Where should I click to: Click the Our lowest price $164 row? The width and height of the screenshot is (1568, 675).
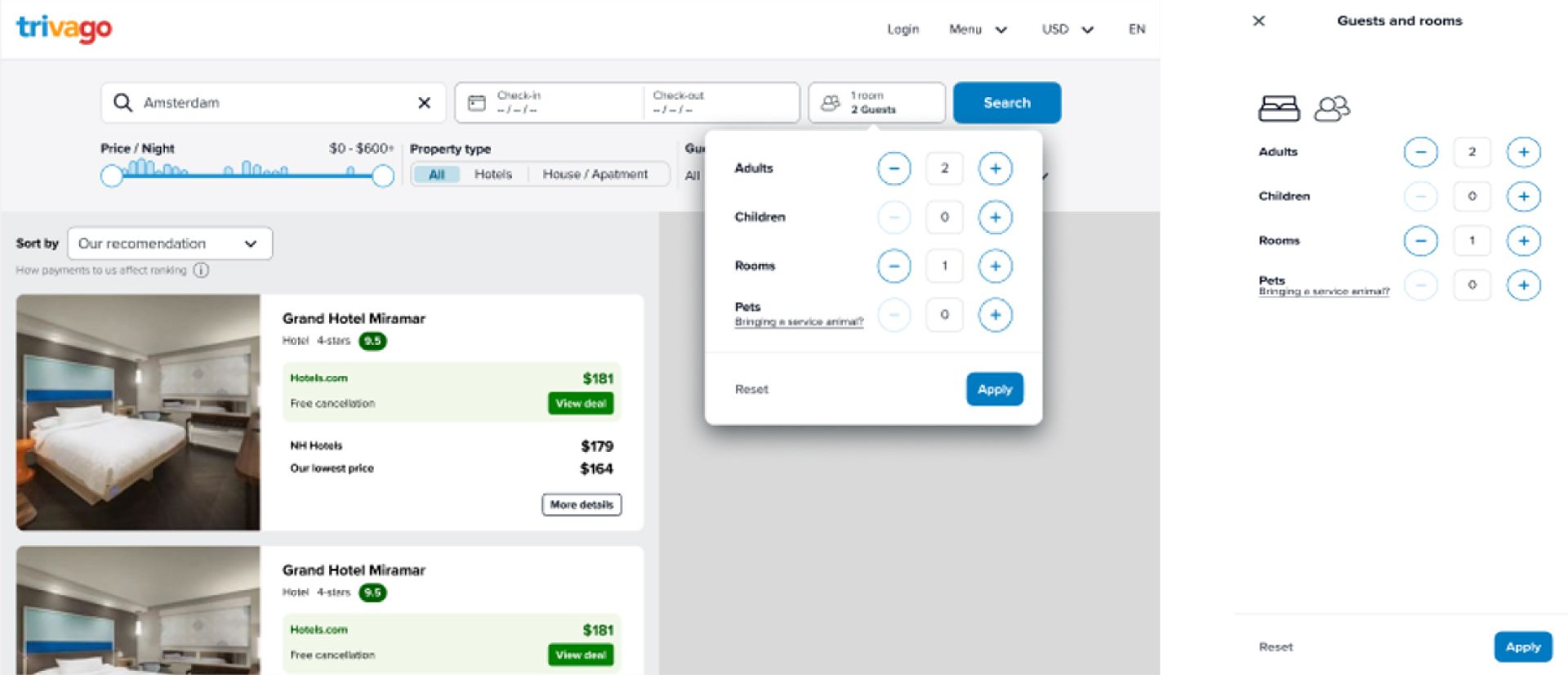[x=452, y=469]
